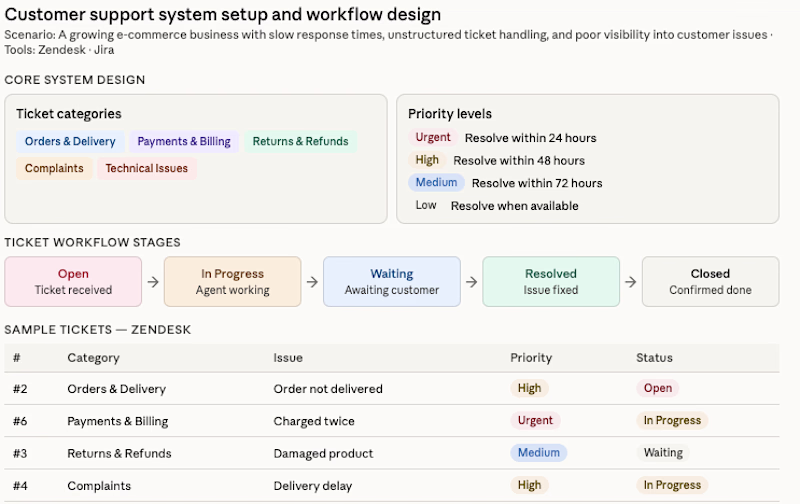Click the Technical Issues category tag

pos(146,169)
